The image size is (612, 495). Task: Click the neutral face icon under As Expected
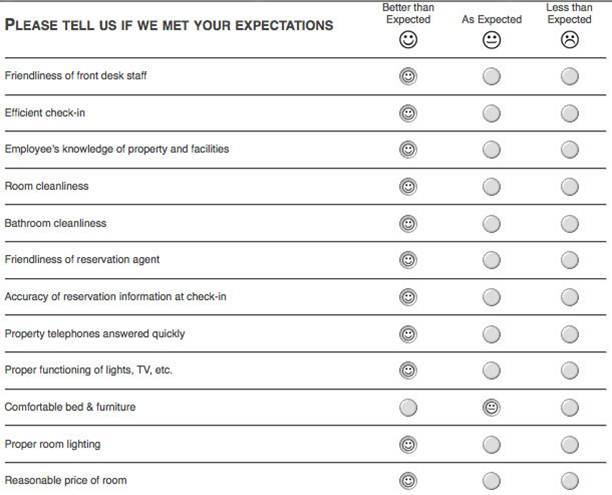click(x=491, y=40)
